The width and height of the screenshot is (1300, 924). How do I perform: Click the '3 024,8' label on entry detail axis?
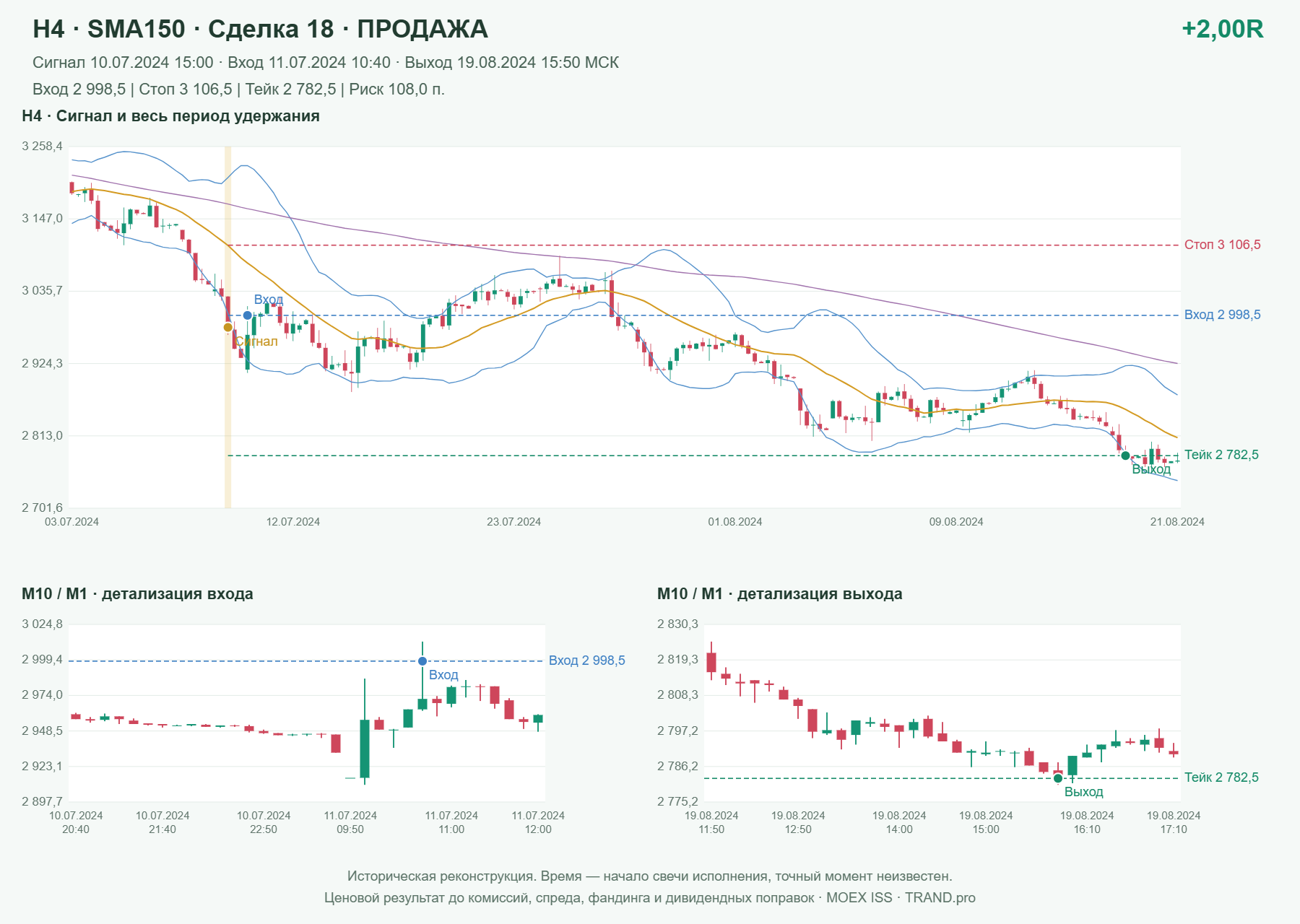click(x=42, y=624)
